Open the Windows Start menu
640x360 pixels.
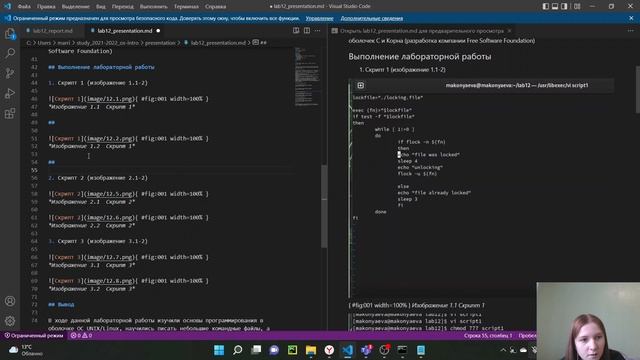click(219, 350)
